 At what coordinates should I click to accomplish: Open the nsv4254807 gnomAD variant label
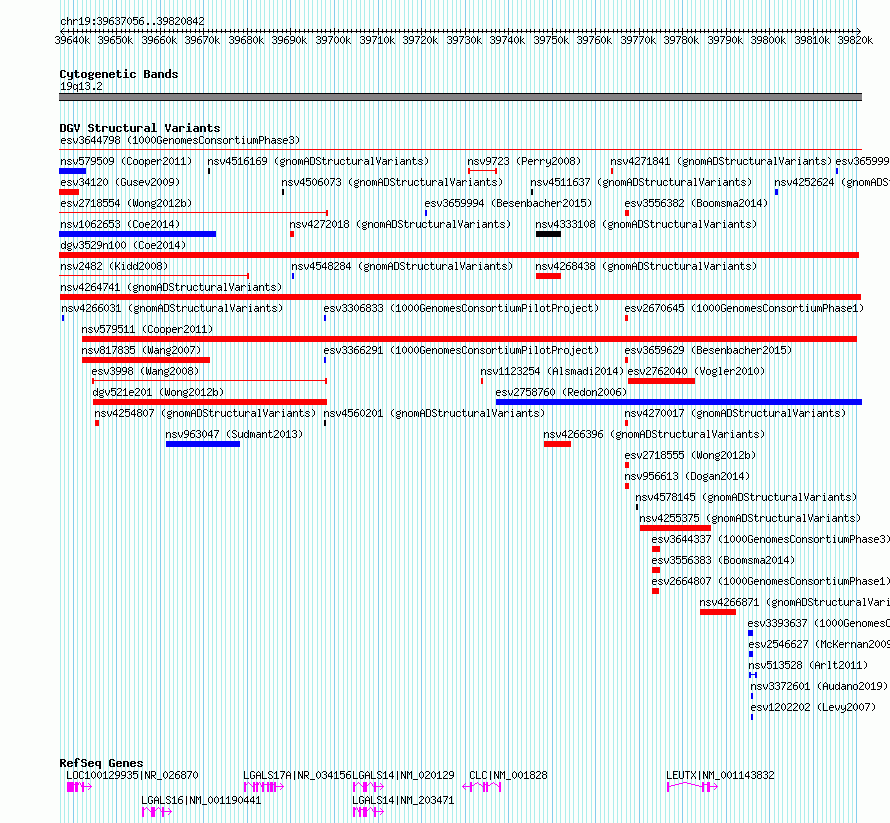coord(205,413)
